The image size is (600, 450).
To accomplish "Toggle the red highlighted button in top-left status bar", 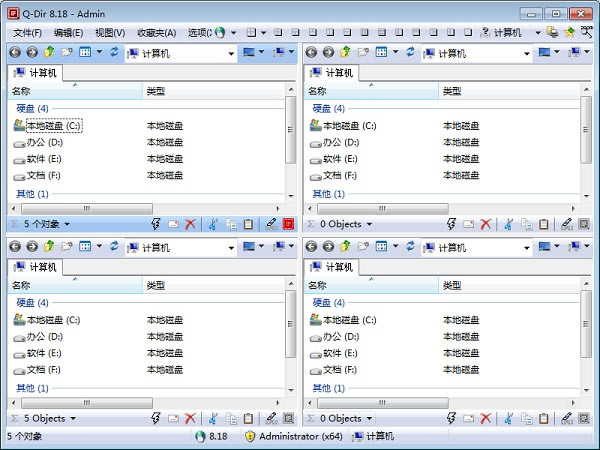I will pyautogui.click(x=287, y=224).
